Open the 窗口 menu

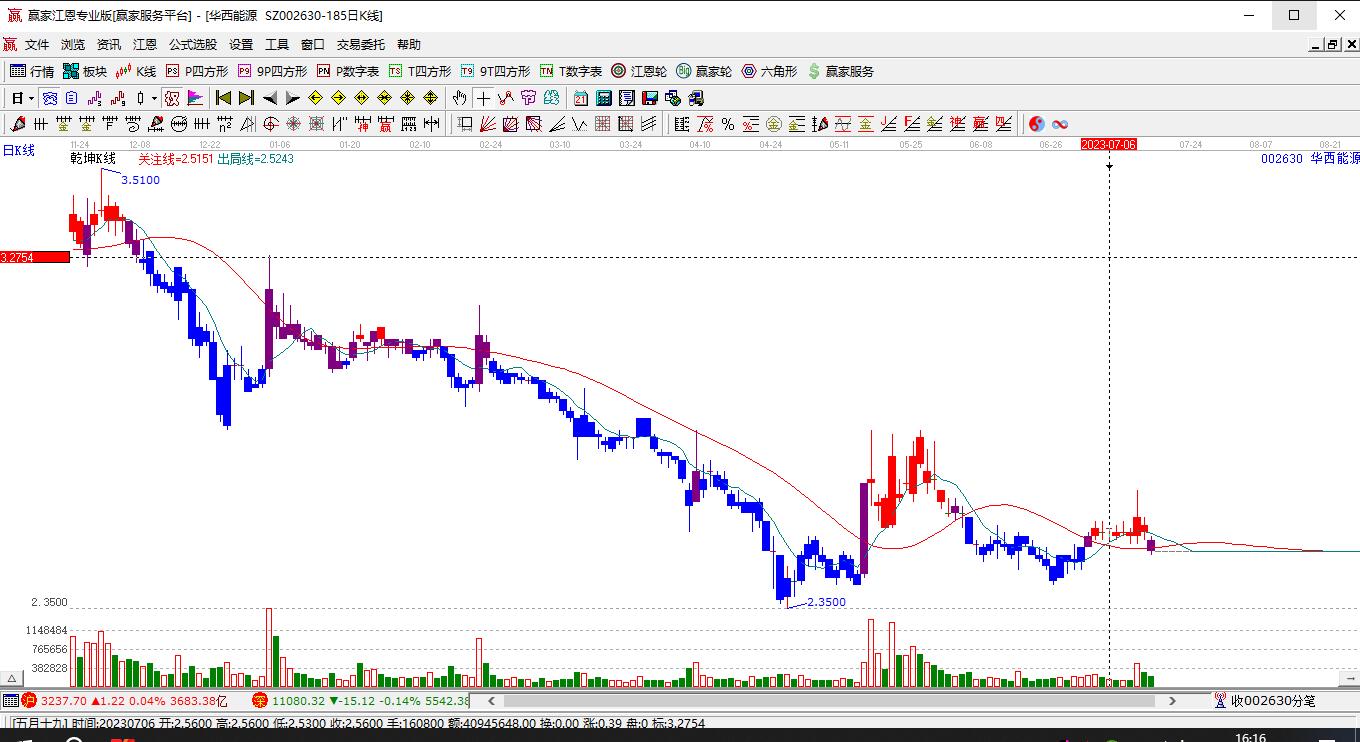(313, 44)
